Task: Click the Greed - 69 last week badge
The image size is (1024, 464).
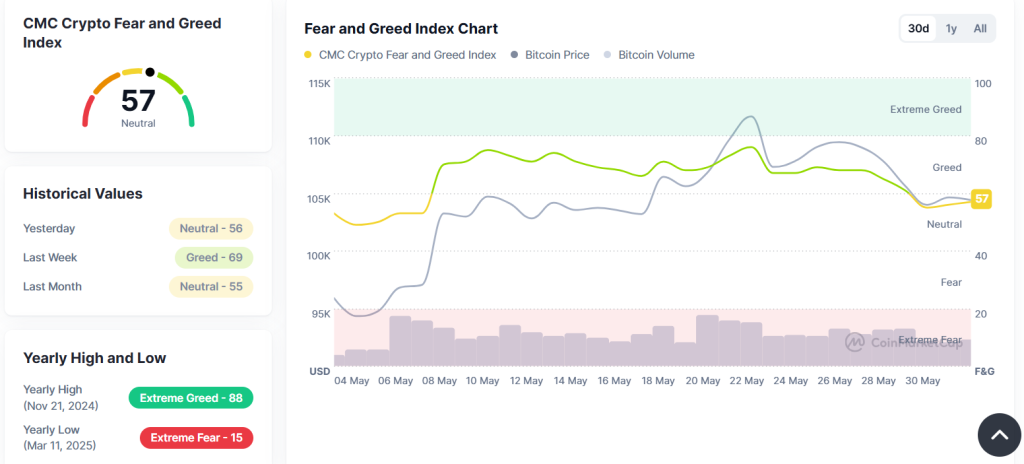Action: click(214, 257)
